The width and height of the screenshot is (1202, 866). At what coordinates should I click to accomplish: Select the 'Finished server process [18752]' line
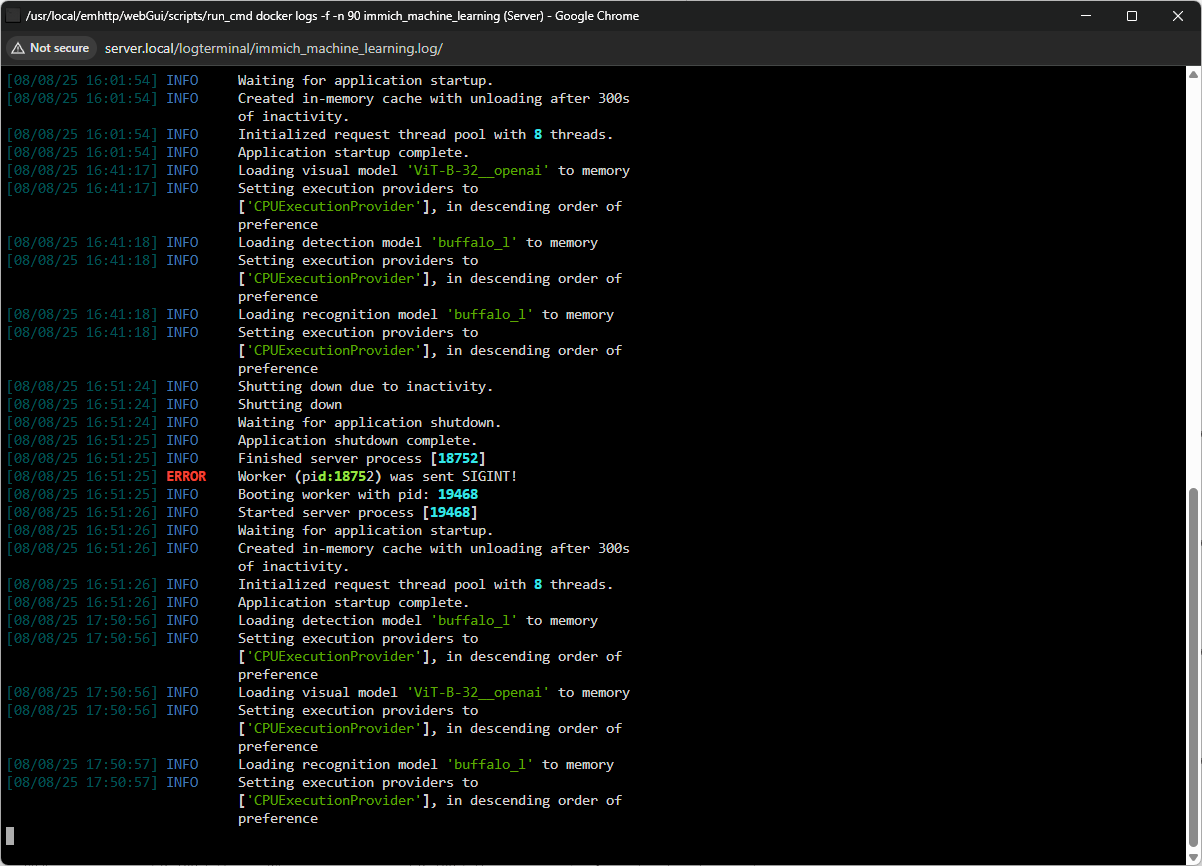click(x=362, y=458)
